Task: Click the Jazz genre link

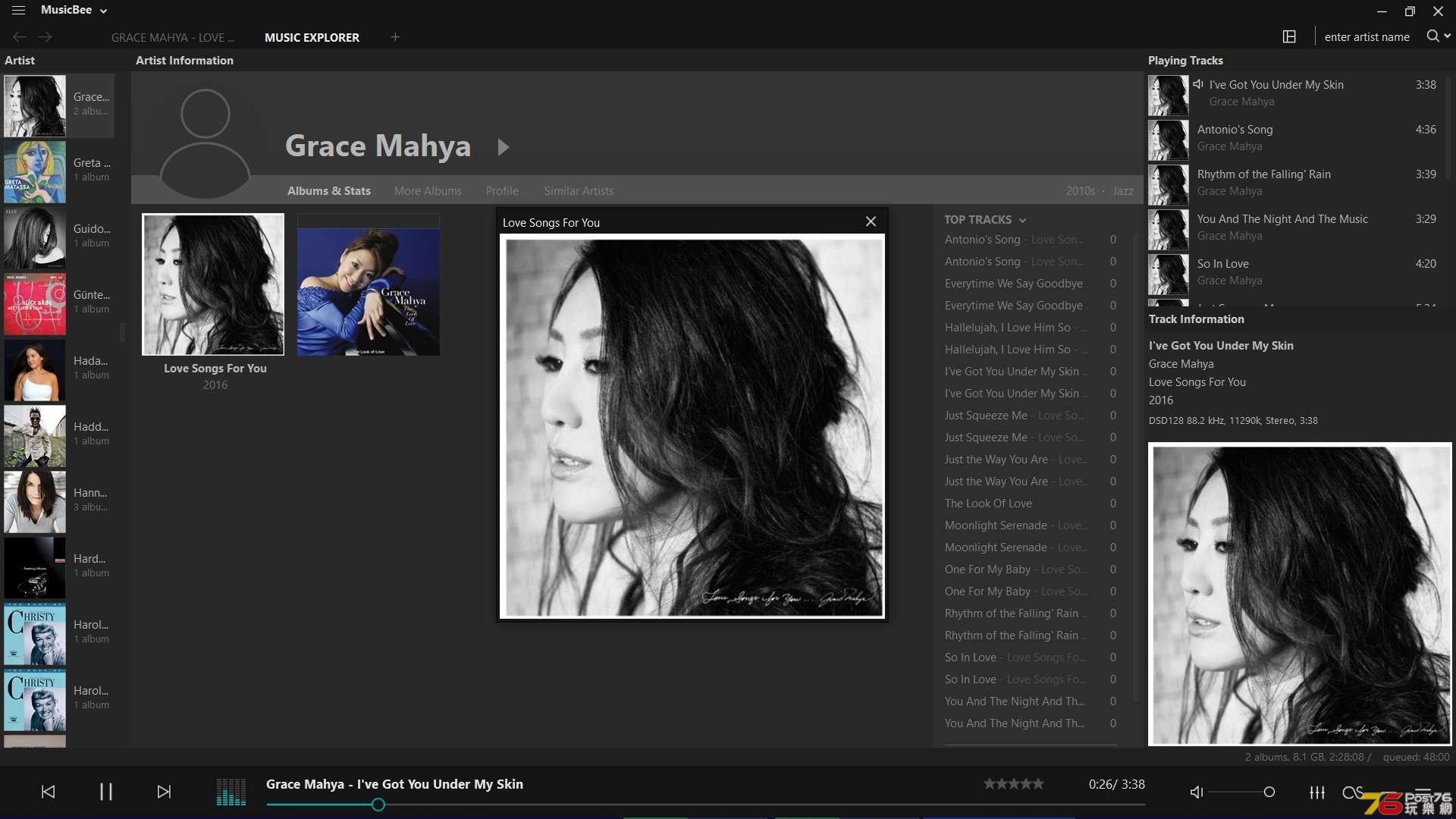Action: [x=1123, y=190]
